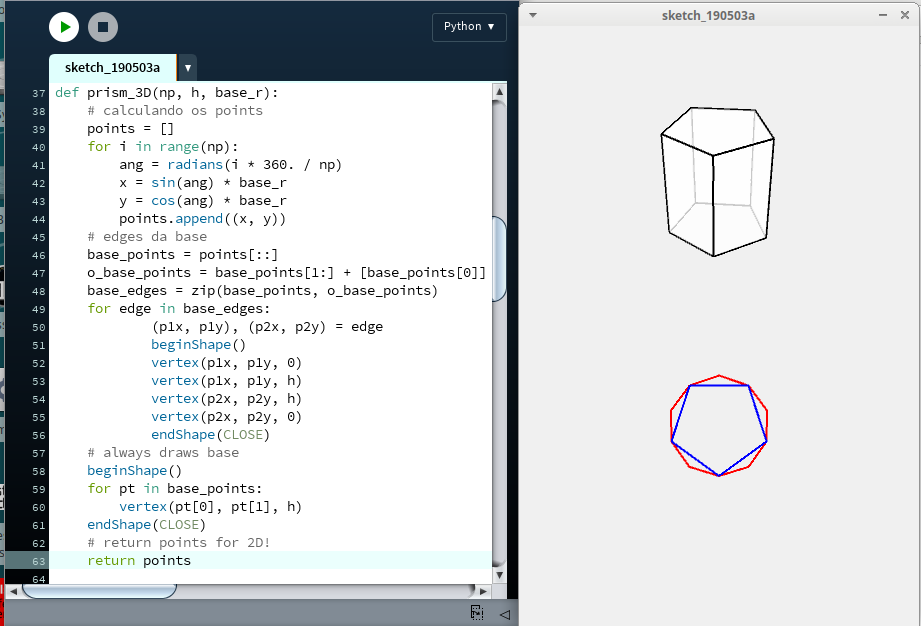Click the 3D prism in sketch output

(x=716, y=182)
